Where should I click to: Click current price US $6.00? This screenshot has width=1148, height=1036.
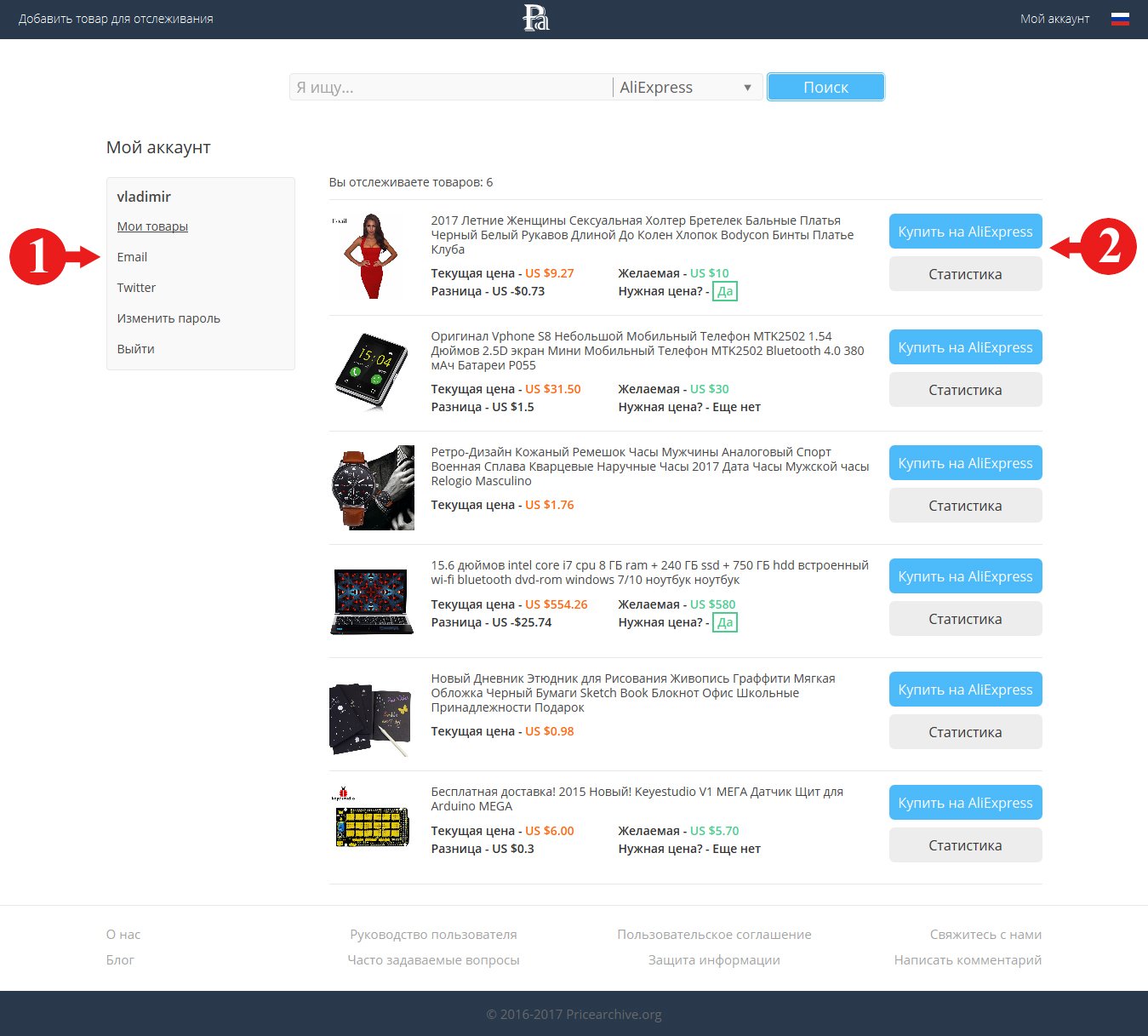pos(550,831)
